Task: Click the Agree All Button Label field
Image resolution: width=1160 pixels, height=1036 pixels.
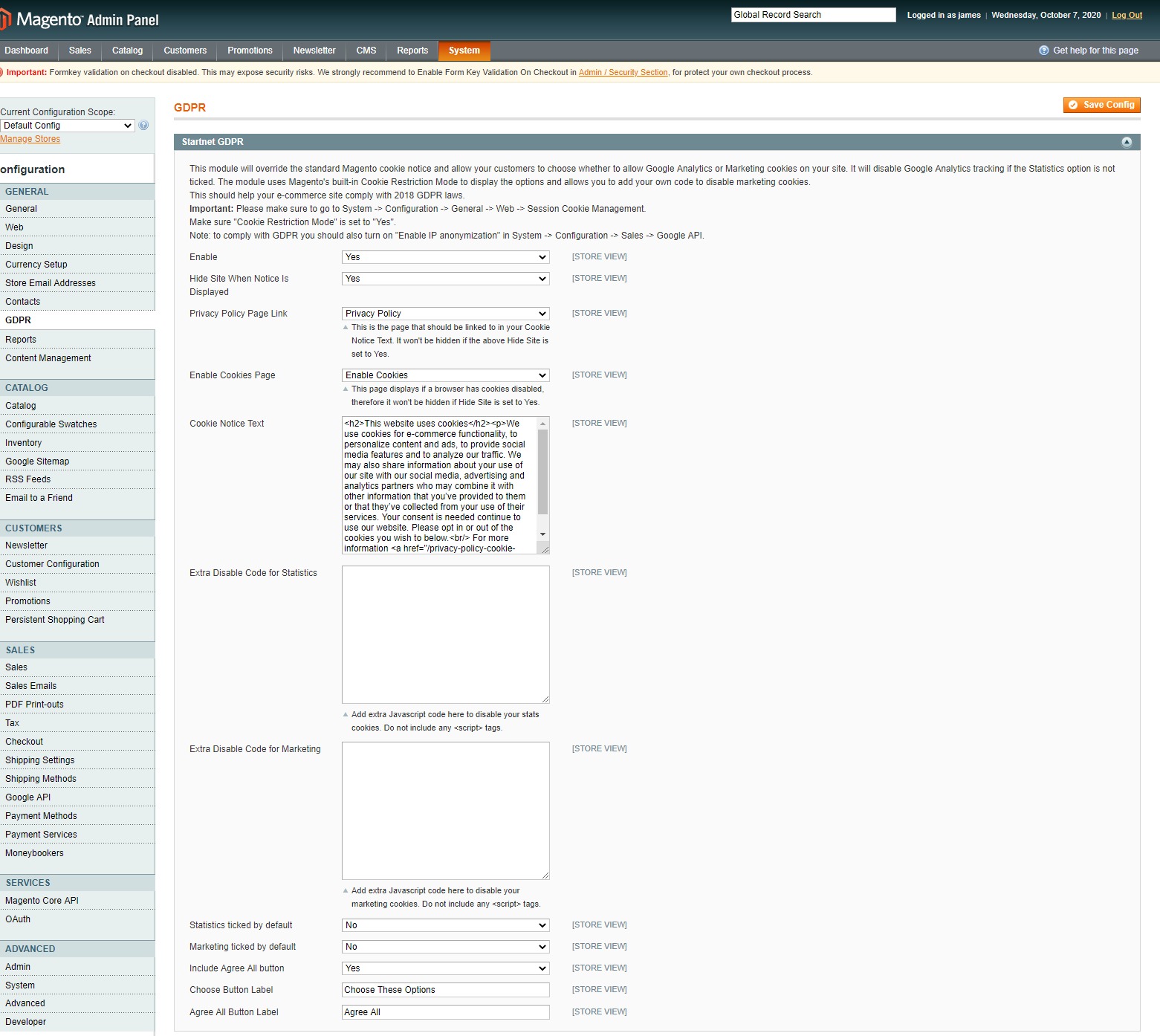Action: (446, 1012)
